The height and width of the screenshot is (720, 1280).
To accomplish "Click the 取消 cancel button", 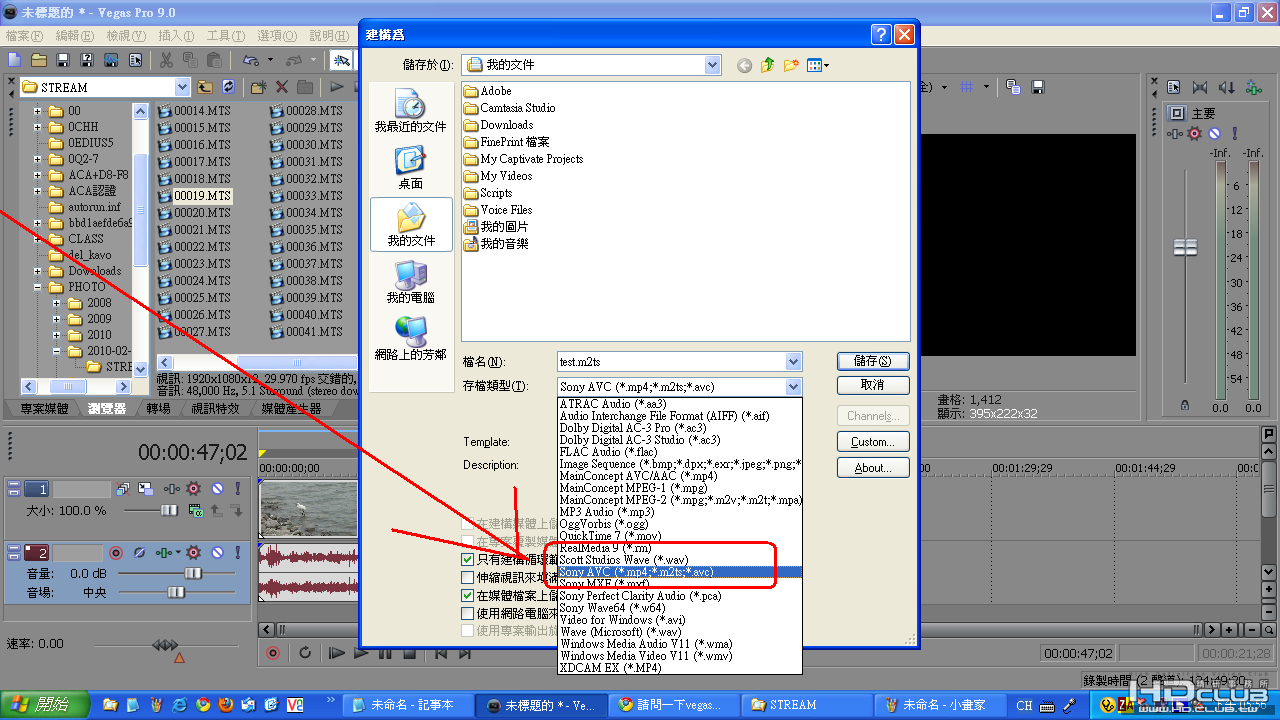I will (x=873, y=385).
